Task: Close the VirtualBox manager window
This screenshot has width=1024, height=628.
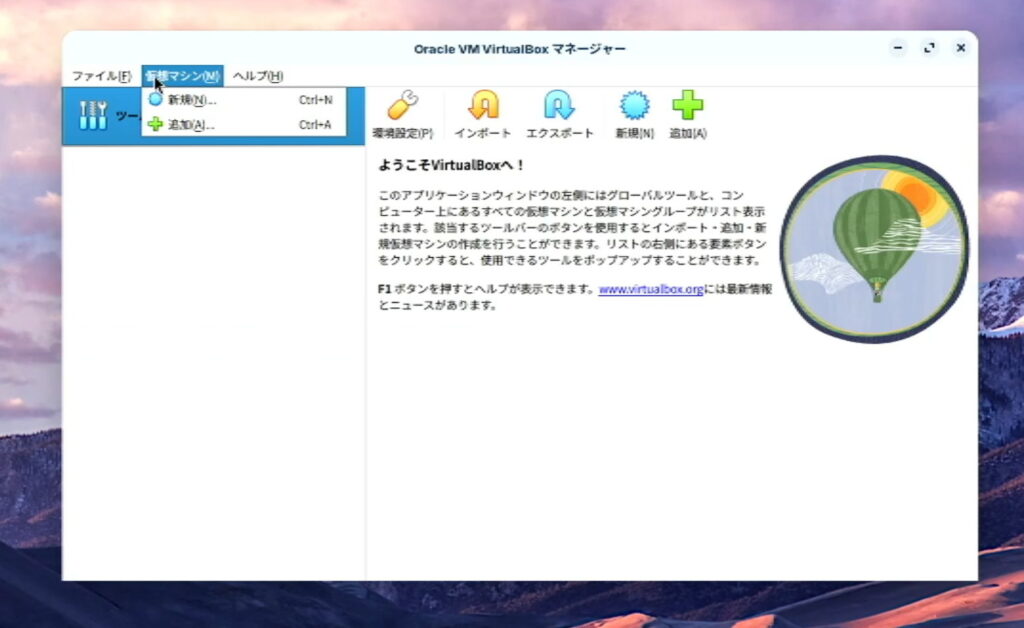Action: (x=960, y=48)
